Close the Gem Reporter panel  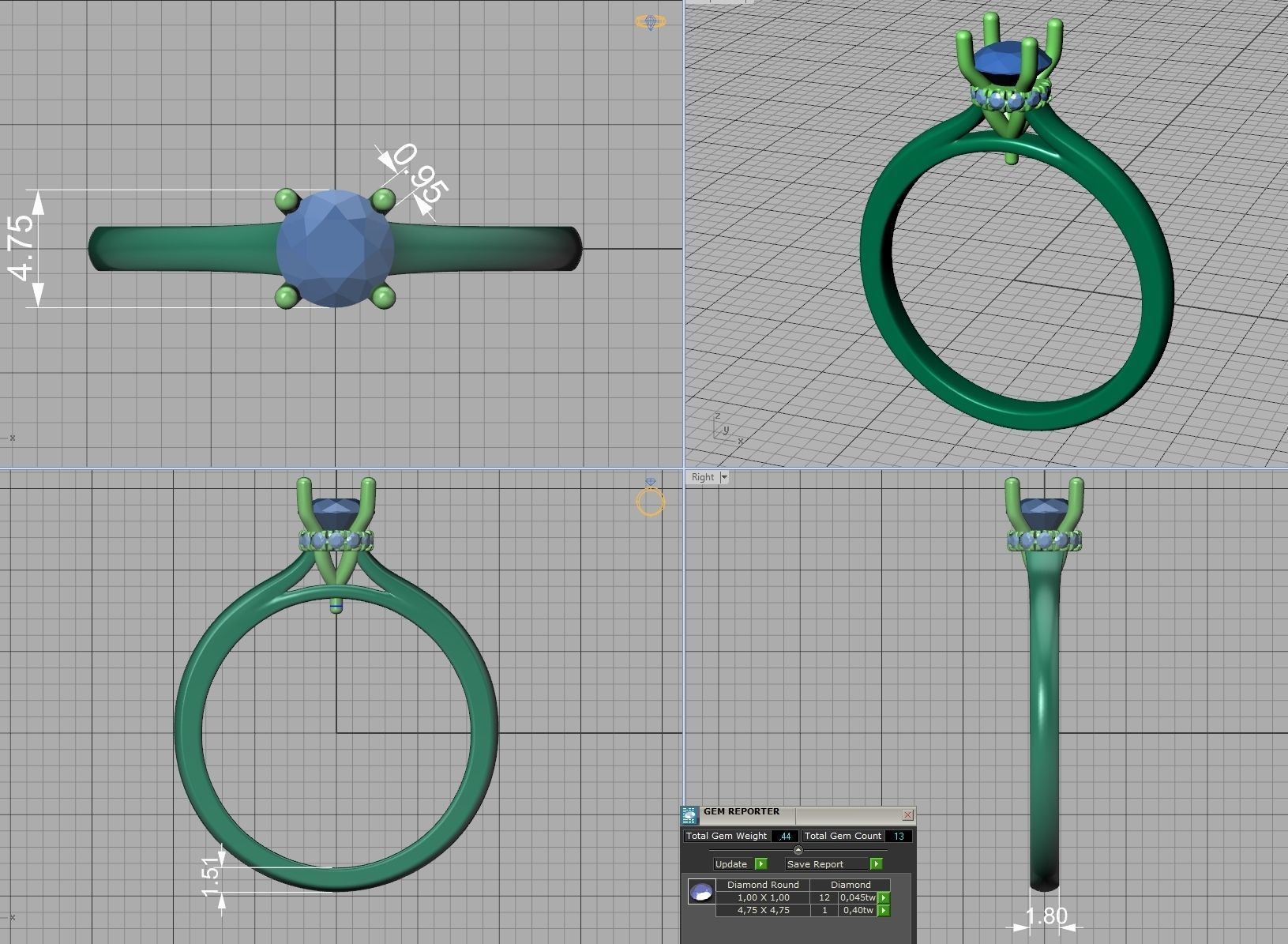[x=908, y=814]
